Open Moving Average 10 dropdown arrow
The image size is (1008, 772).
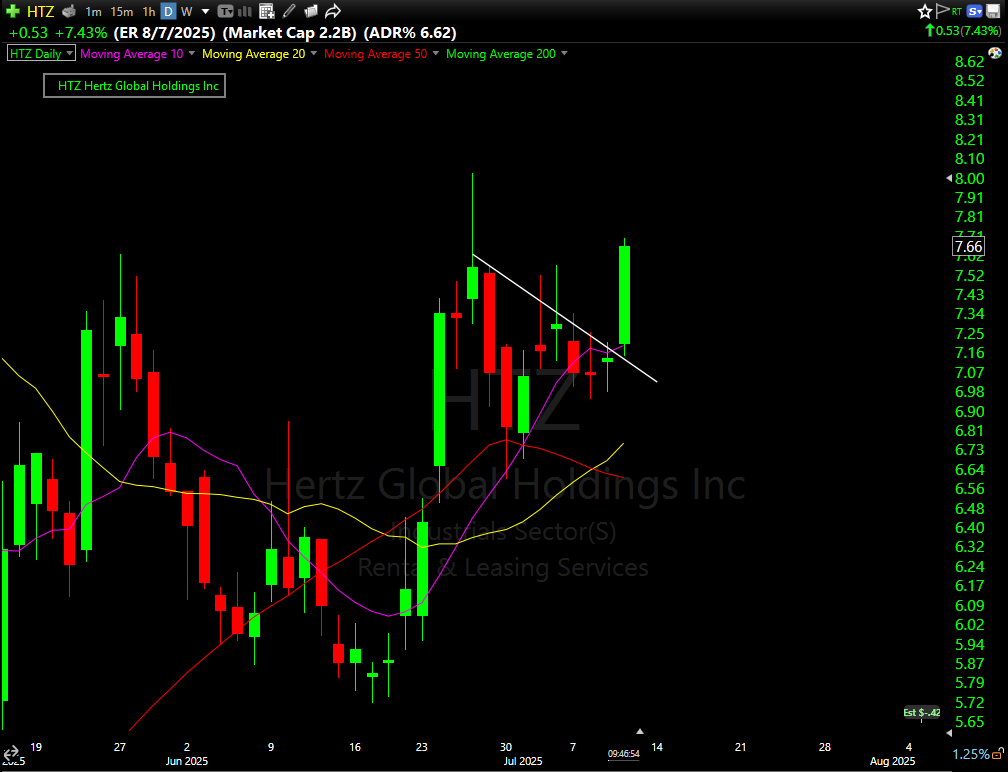pyautogui.click(x=192, y=53)
